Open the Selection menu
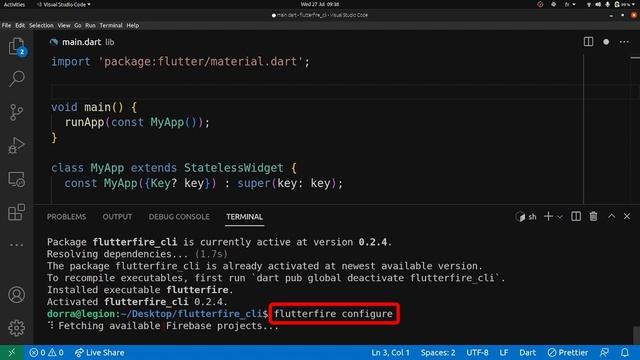The image size is (640, 360). [41, 25]
